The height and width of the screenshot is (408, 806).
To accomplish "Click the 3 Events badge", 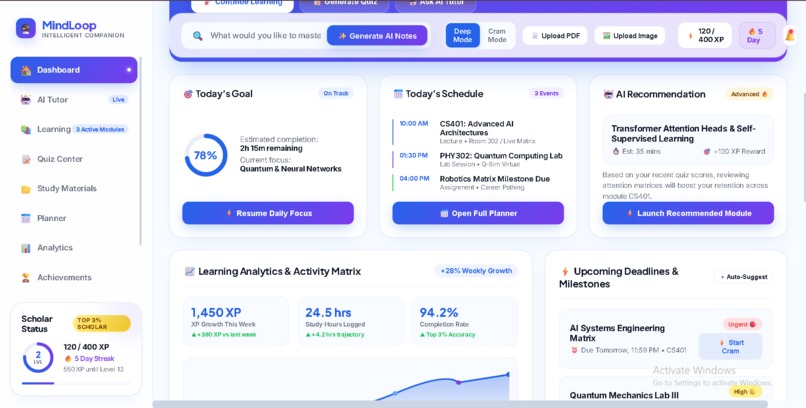I will 546,94.
